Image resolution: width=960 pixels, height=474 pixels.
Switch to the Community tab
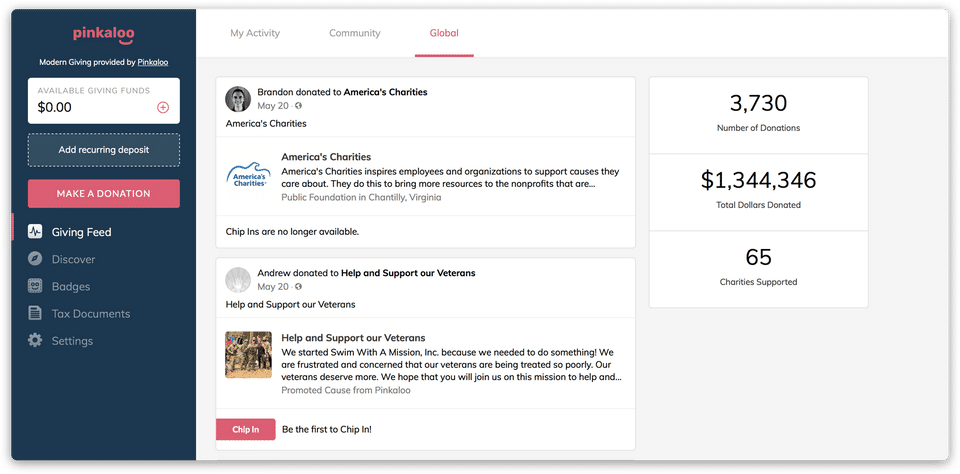coord(354,33)
